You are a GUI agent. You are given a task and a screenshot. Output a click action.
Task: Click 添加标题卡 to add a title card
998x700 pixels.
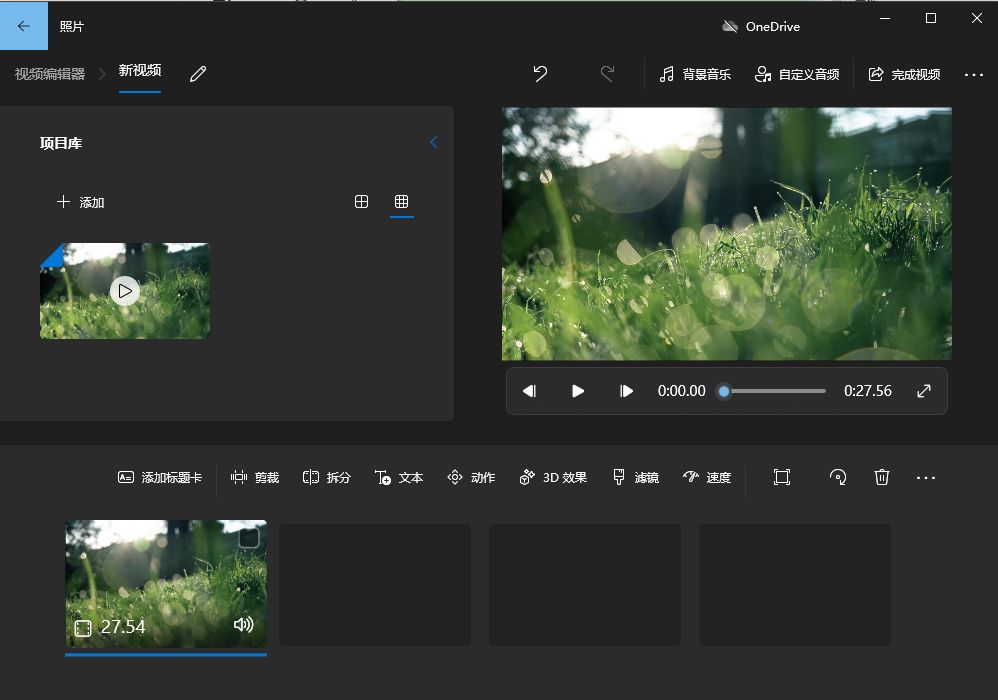[160, 477]
